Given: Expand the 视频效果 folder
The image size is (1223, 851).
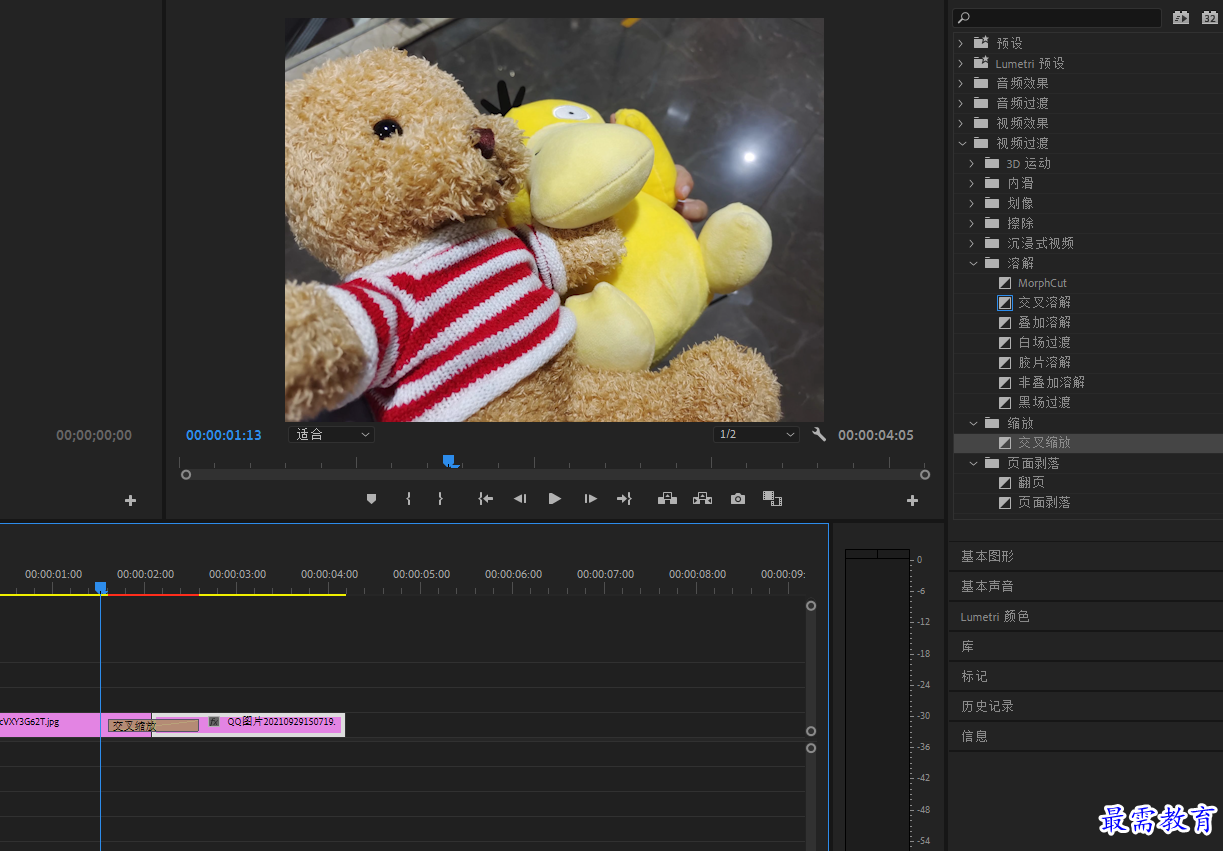Looking at the screenshot, I should point(961,123).
